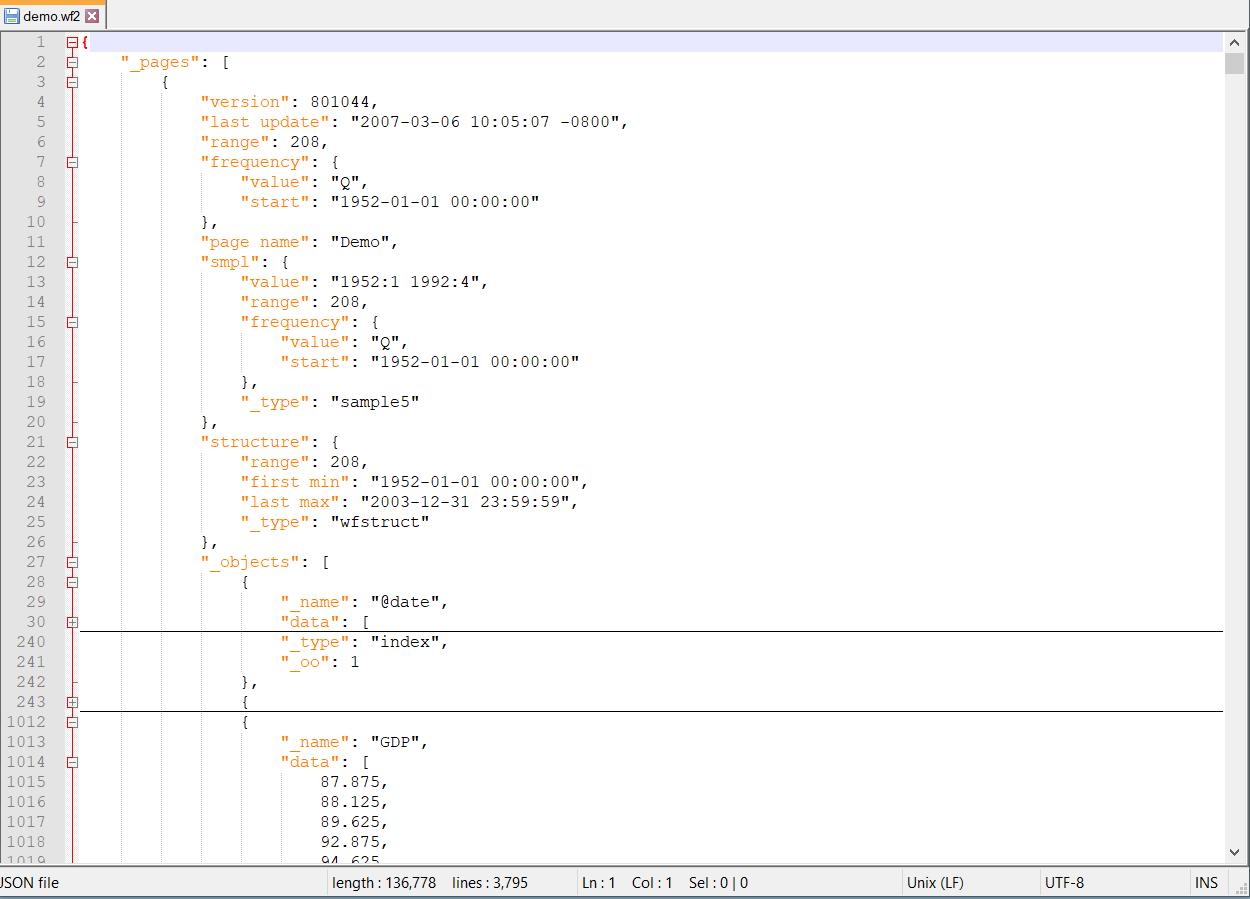Click line number 11 in the margin
Screen dimensions: 1250x899
(36, 242)
